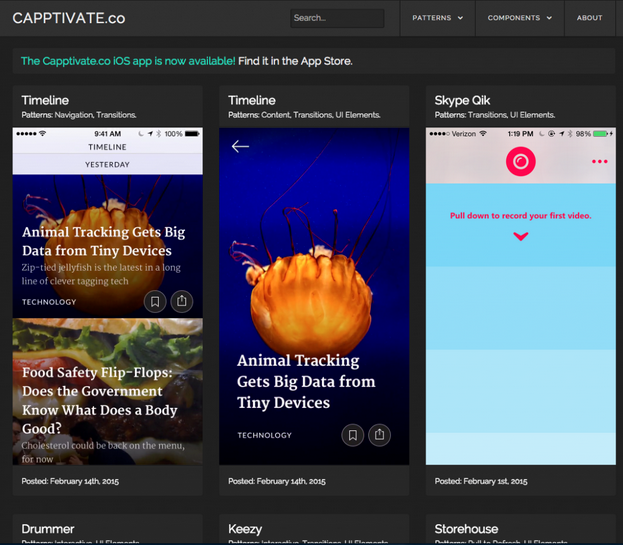The width and height of the screenshot is (623, 546).
Task: Tap the pink down chevron in Skype Qik
Action: pyautogui.click(x=520, y=236)
